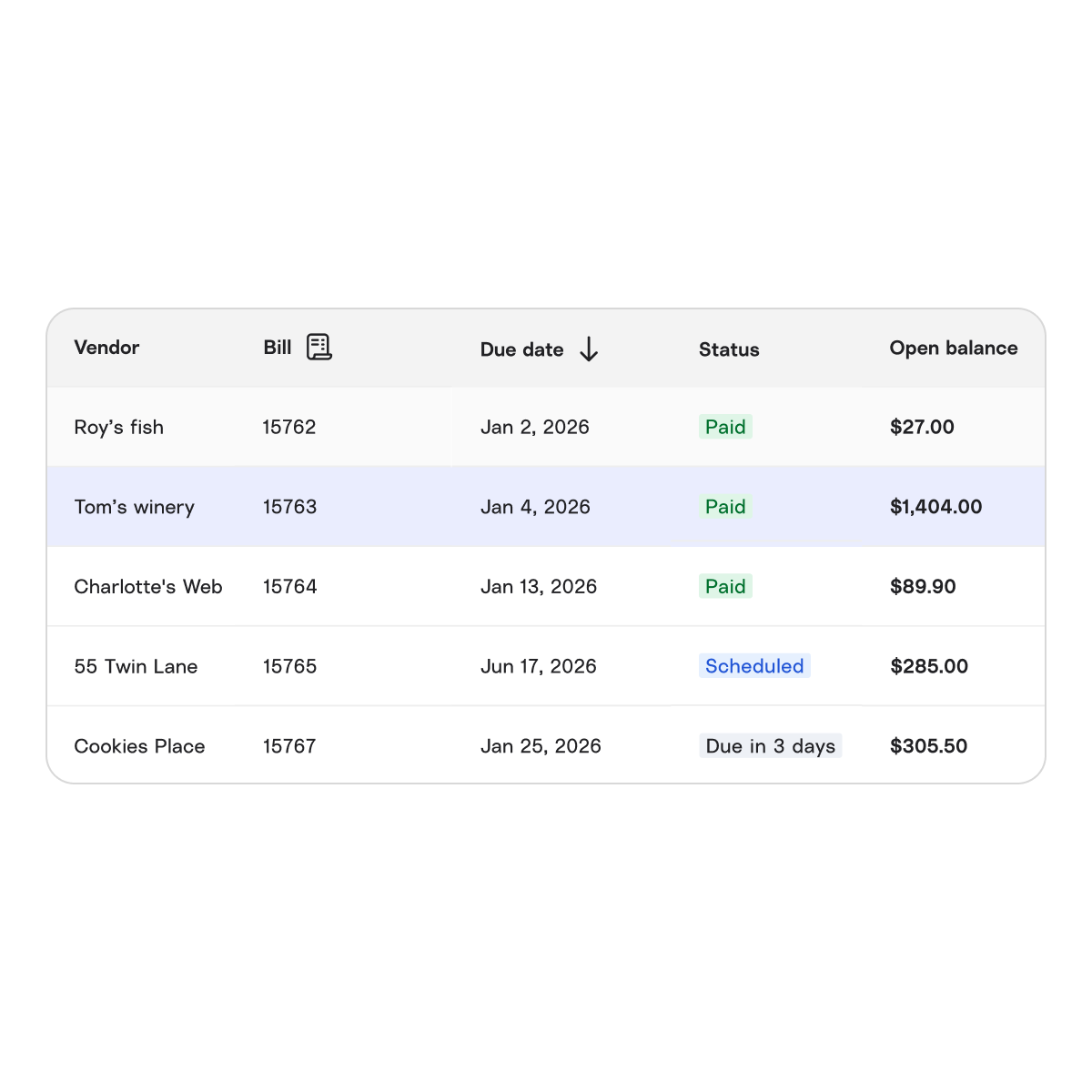The width and height of the screenshot is (1092, 1092).
Task: Click the due date Jan 13, 2026
Action: click(540, 586)
